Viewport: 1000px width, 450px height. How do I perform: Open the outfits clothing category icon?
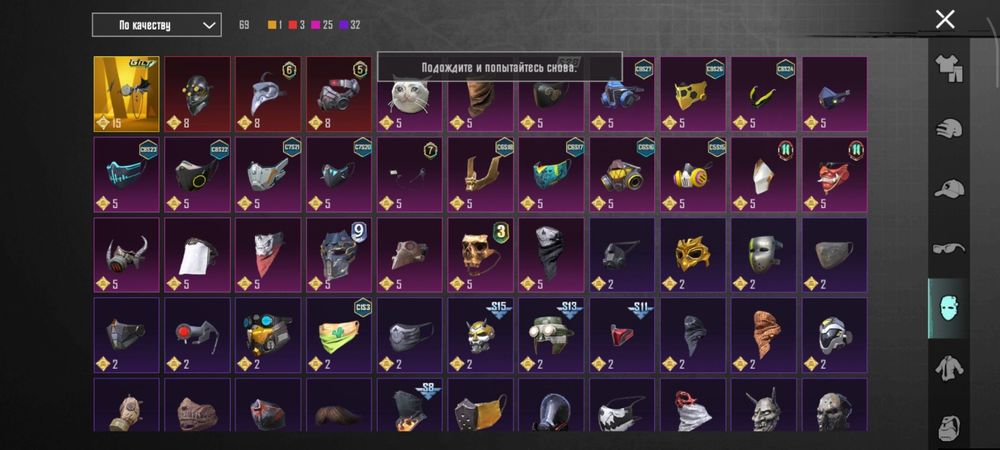click(x=948, y=68)
